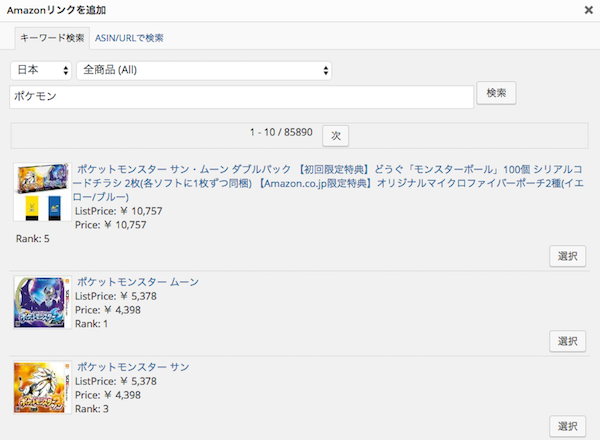600x440 pixels.
Task: Open the ポケットモンスター サン cover thumbnail
Action: pyautogui.click(x=42, y=387)
